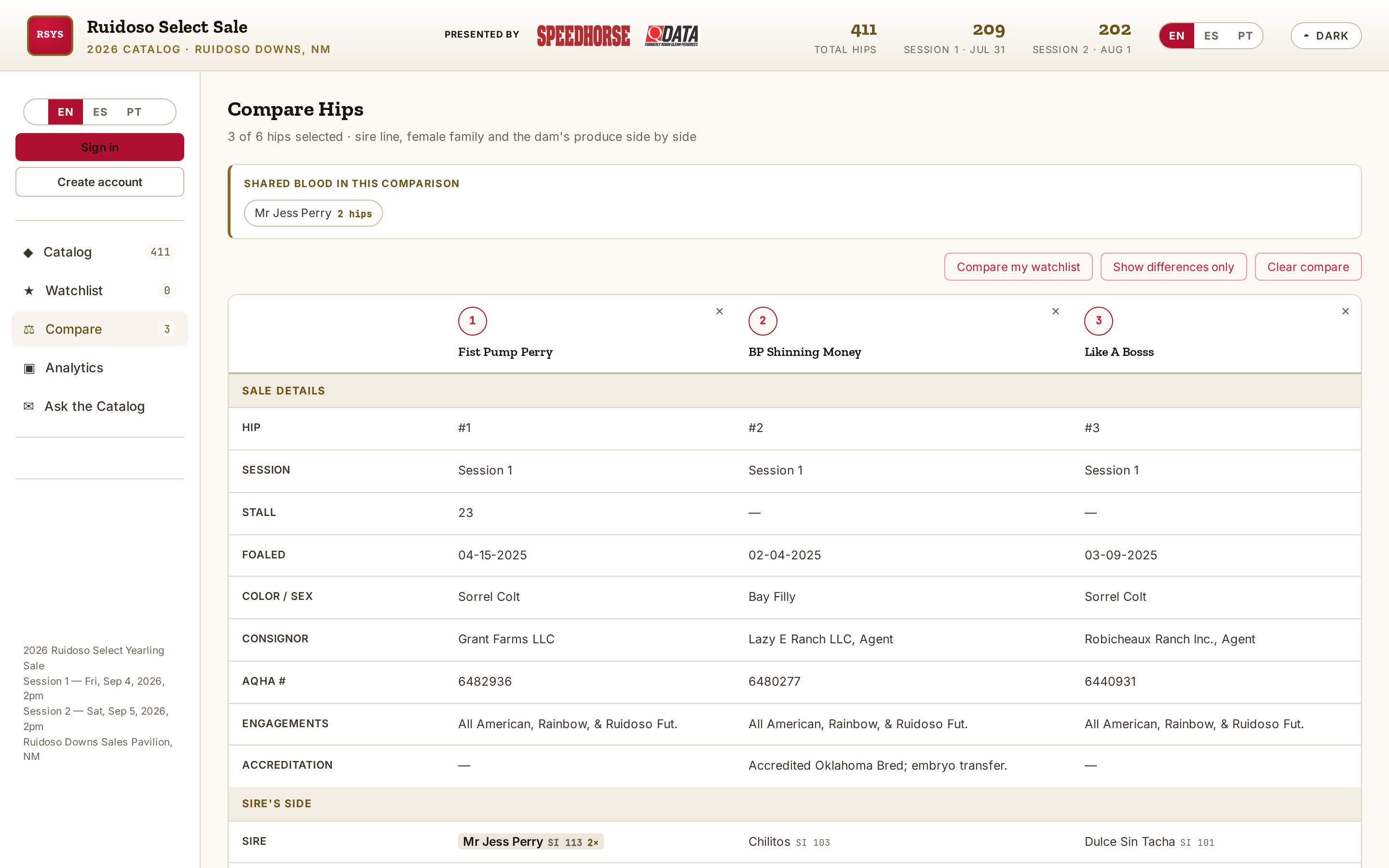The image size is (1389, 868).
Task: Click the hip number 2 circle badge
Action: point(763,321)
